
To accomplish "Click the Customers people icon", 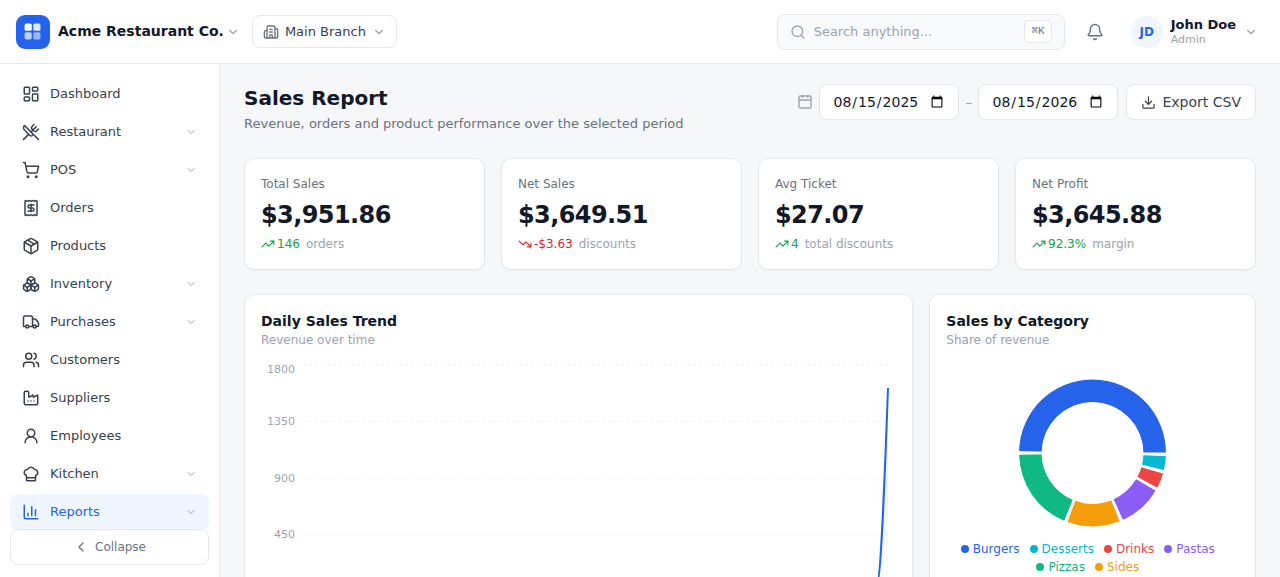I will [x=31, y=360].
